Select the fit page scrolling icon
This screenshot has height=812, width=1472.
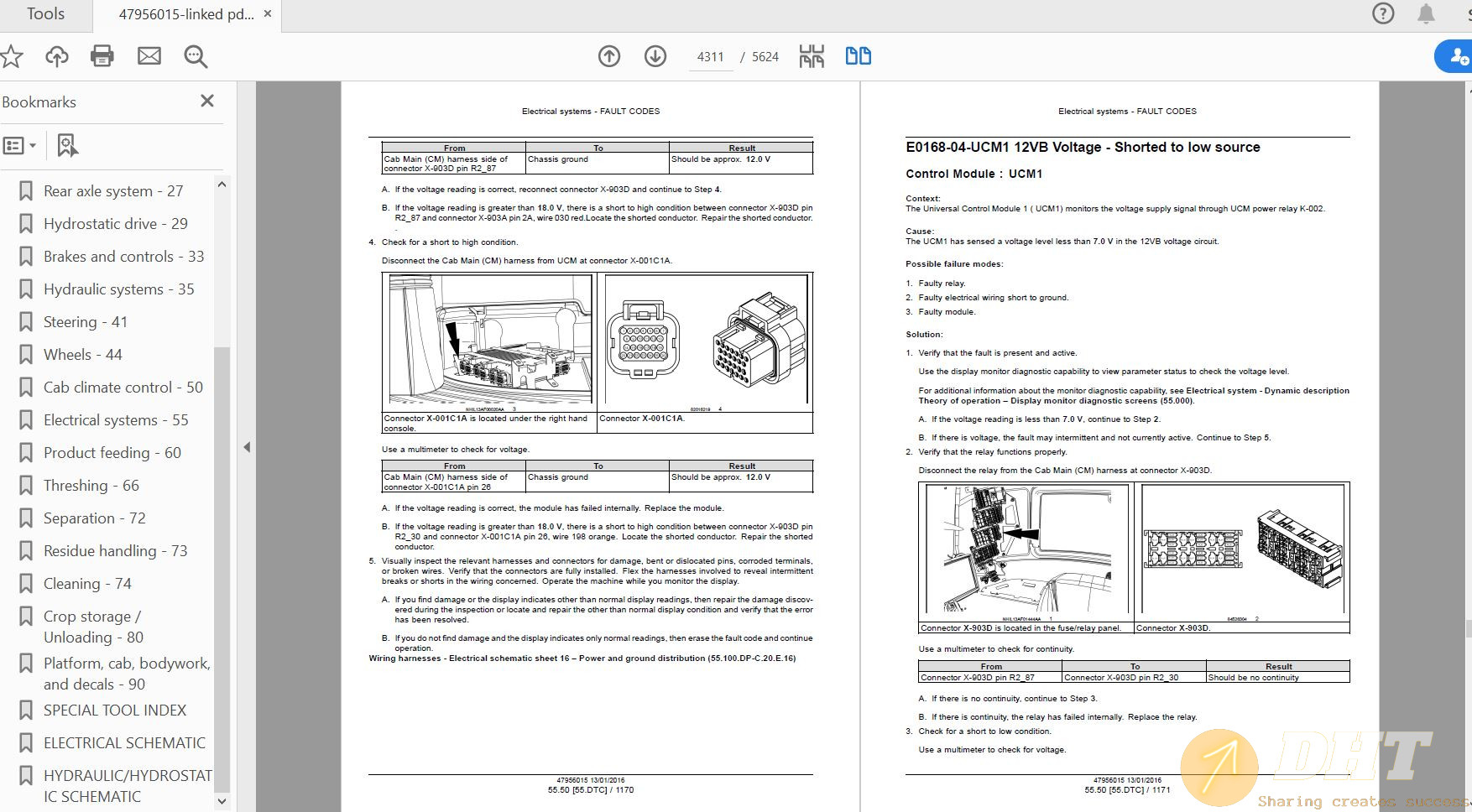click(x=812, y=56)
